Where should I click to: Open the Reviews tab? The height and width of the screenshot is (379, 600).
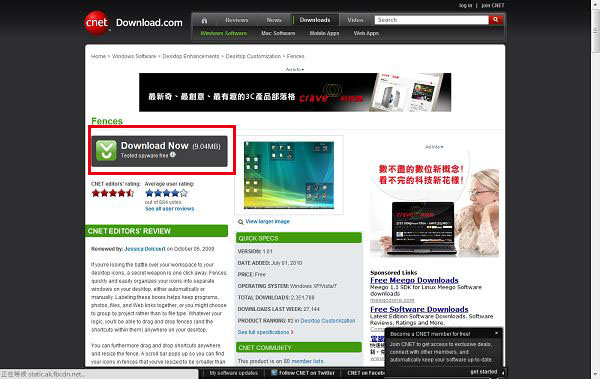(236, 20)
